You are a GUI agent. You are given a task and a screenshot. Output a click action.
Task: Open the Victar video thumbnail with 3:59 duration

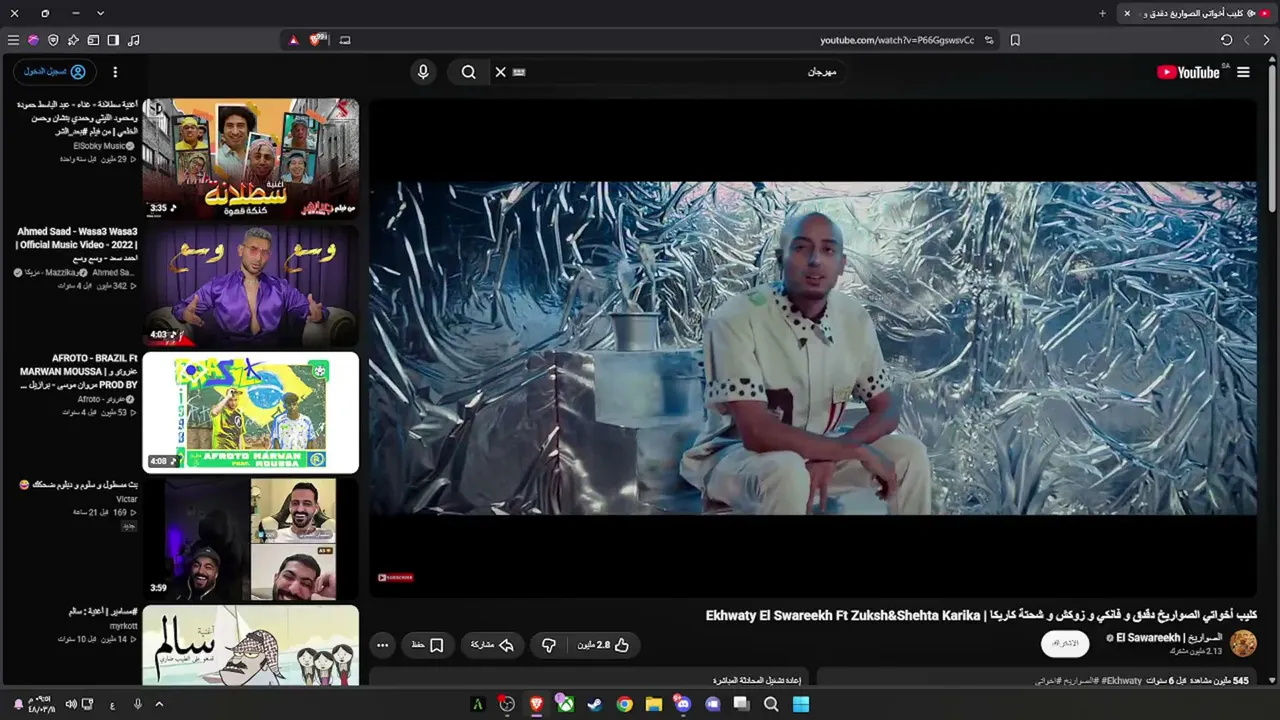click(250, 539)
